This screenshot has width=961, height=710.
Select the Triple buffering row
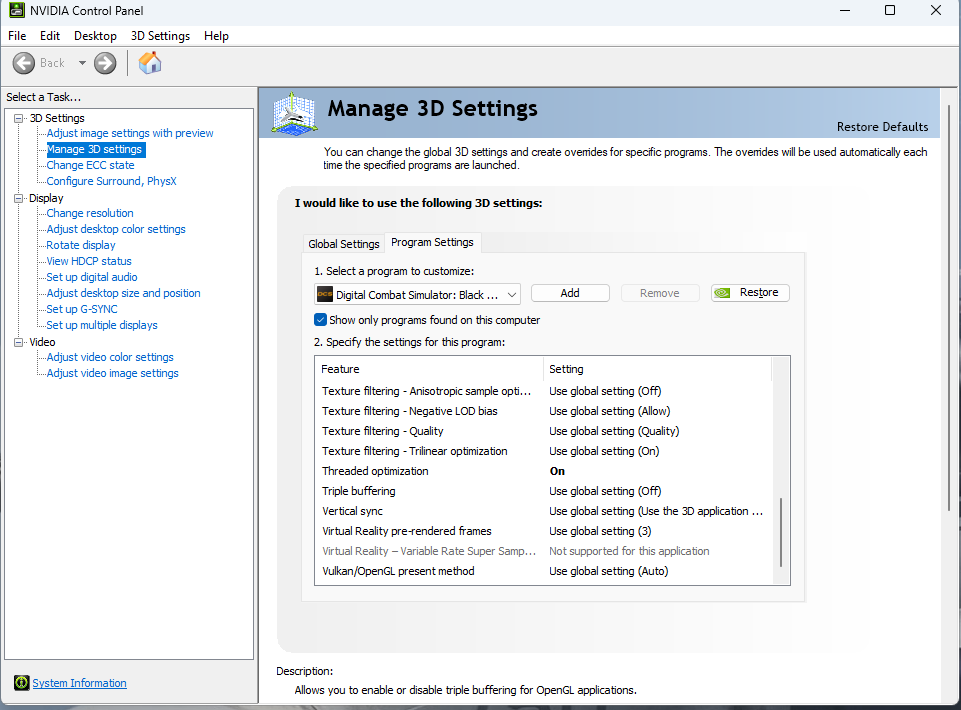coord(544,491)
